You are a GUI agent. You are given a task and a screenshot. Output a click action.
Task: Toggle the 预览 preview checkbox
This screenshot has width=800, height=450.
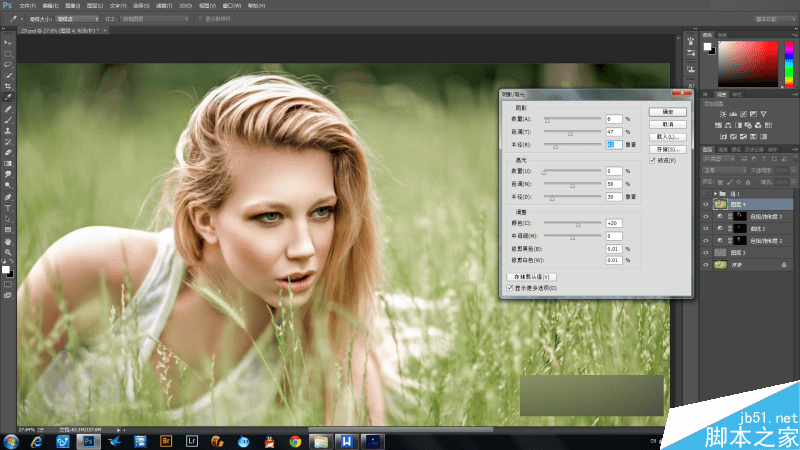(x=653, y=160)
